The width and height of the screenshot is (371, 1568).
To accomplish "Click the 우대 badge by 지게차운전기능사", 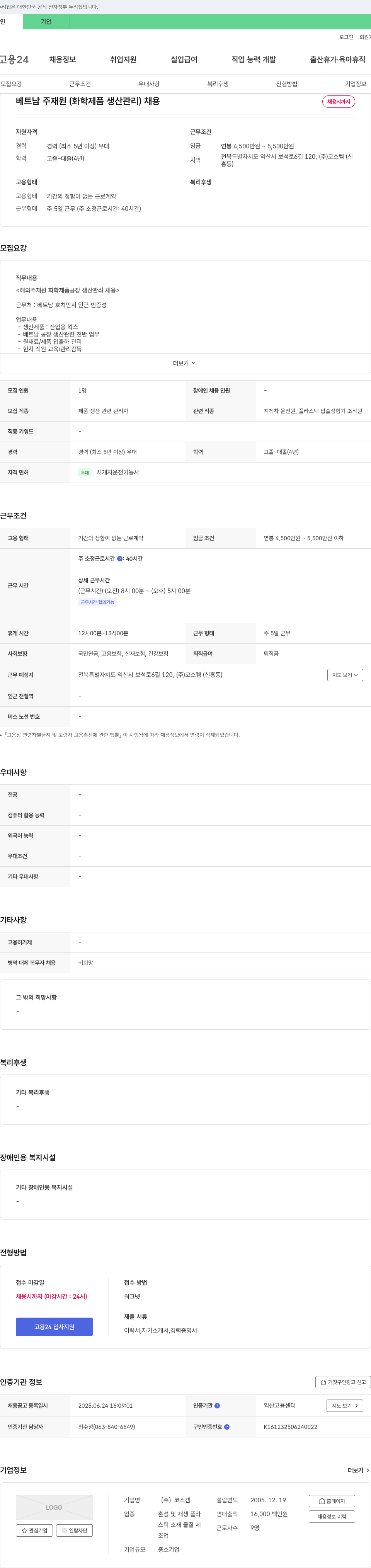I will tap(85, 472).
